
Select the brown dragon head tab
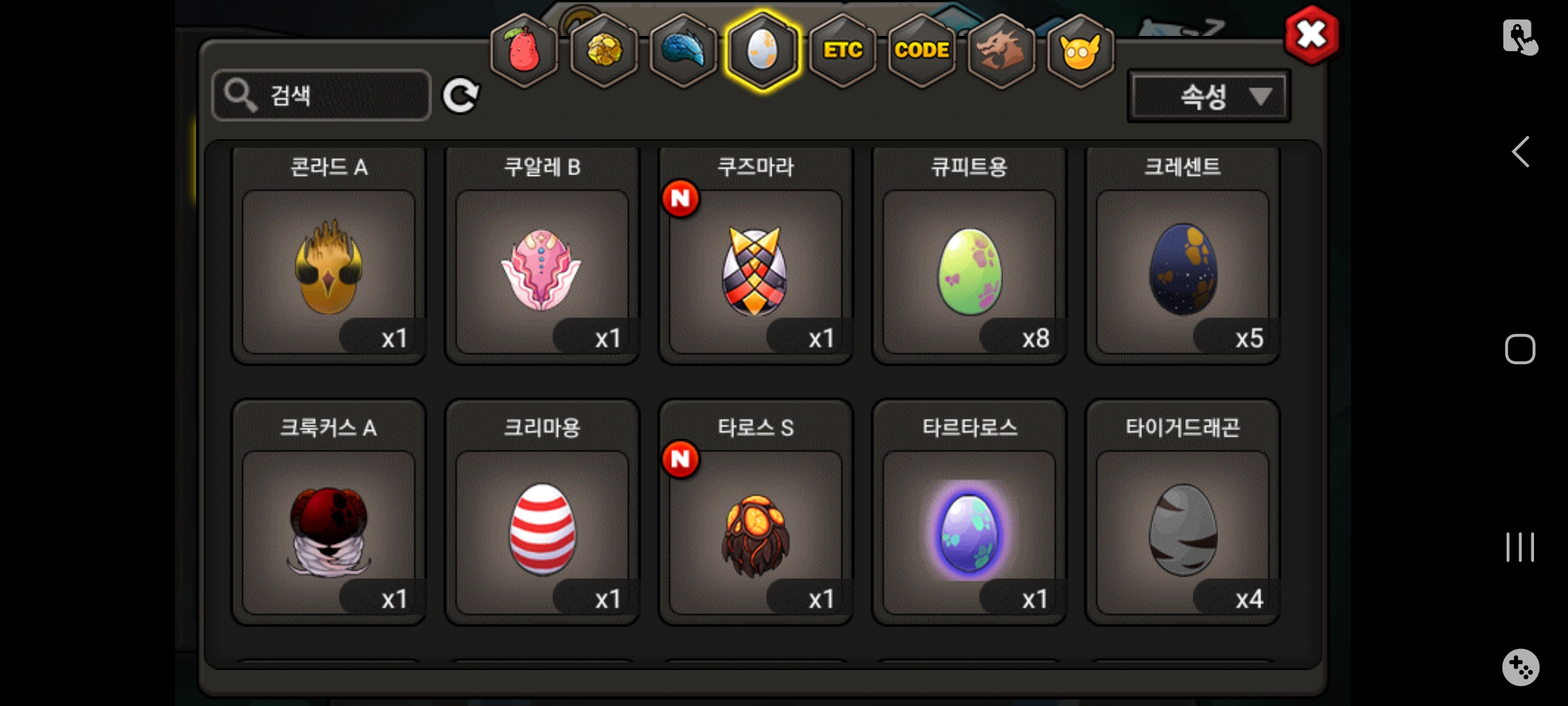coord(1001,51)
